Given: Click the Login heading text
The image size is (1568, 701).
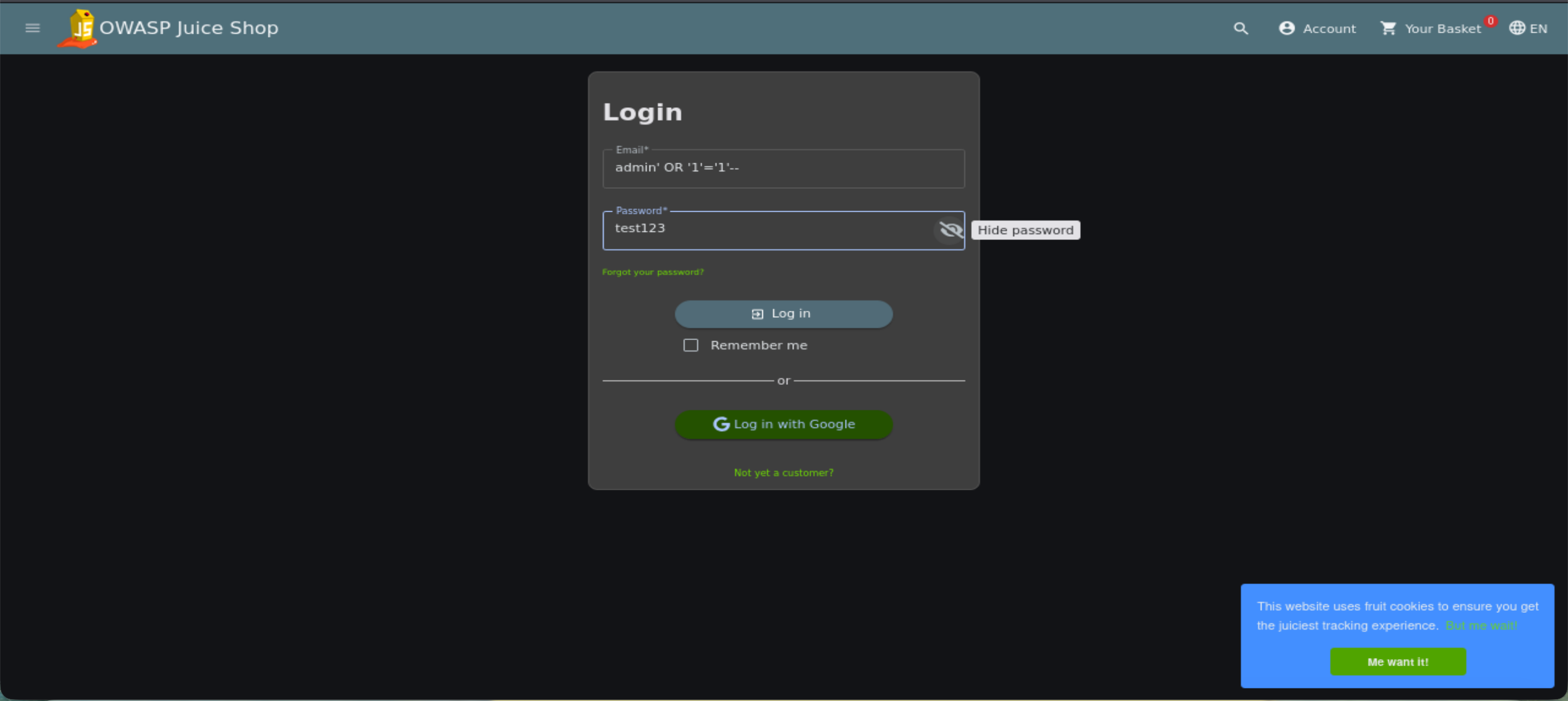Looking at the screenshot, I should [642, 113].
